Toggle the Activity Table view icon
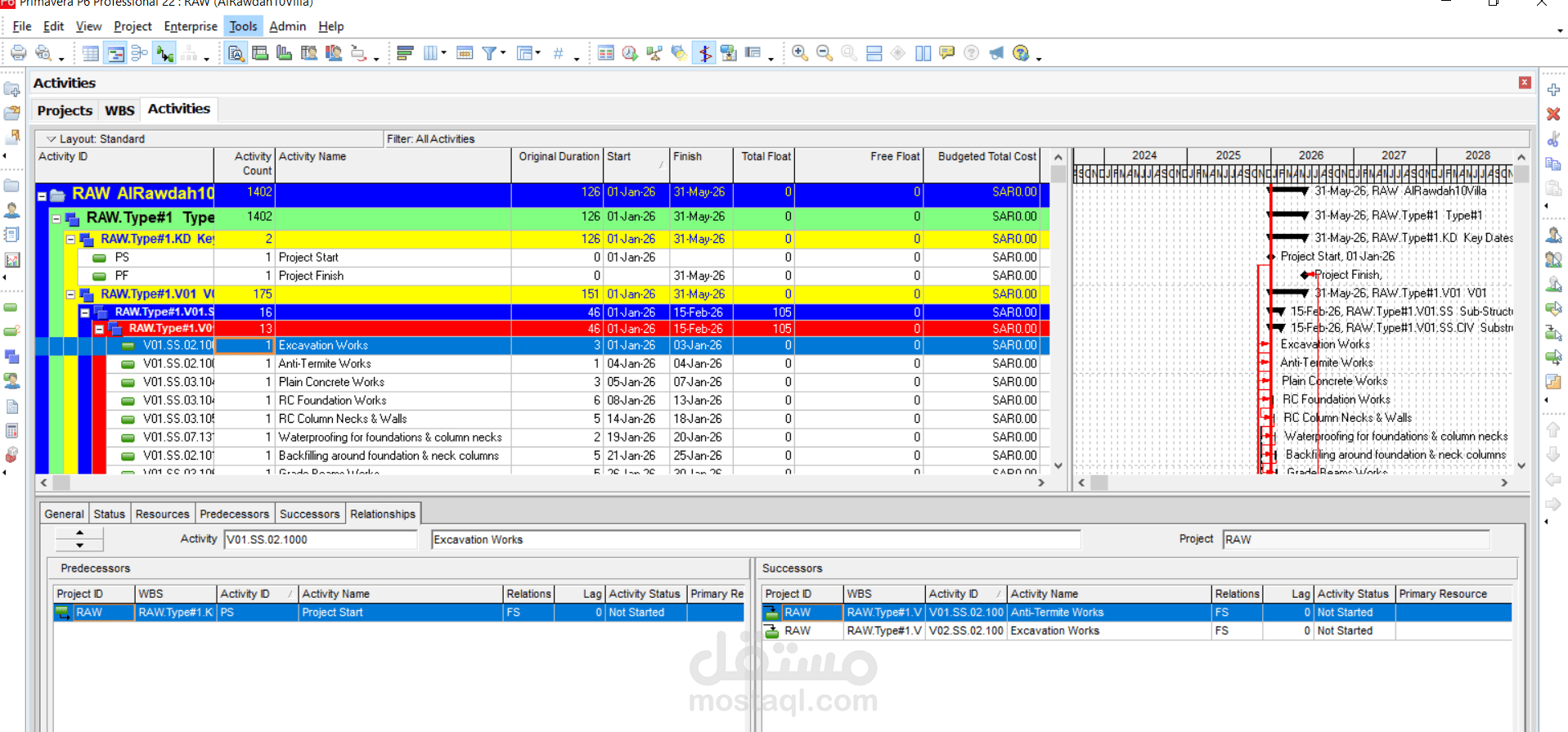 (x=91, y=53)
